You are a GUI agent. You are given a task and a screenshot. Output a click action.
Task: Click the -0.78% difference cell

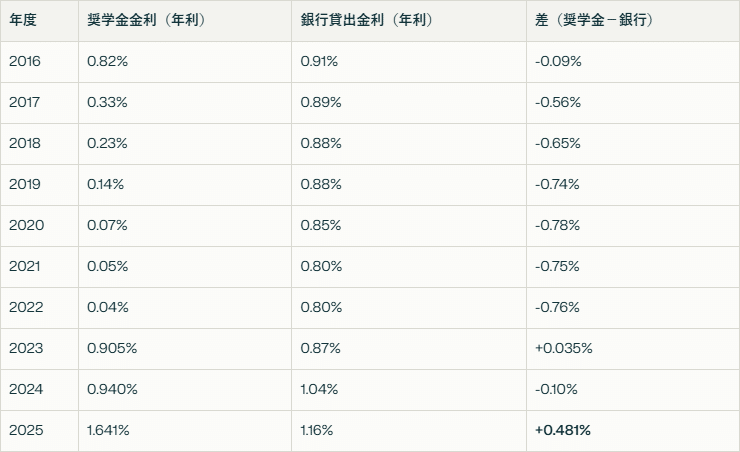click(x=558, y=226)
